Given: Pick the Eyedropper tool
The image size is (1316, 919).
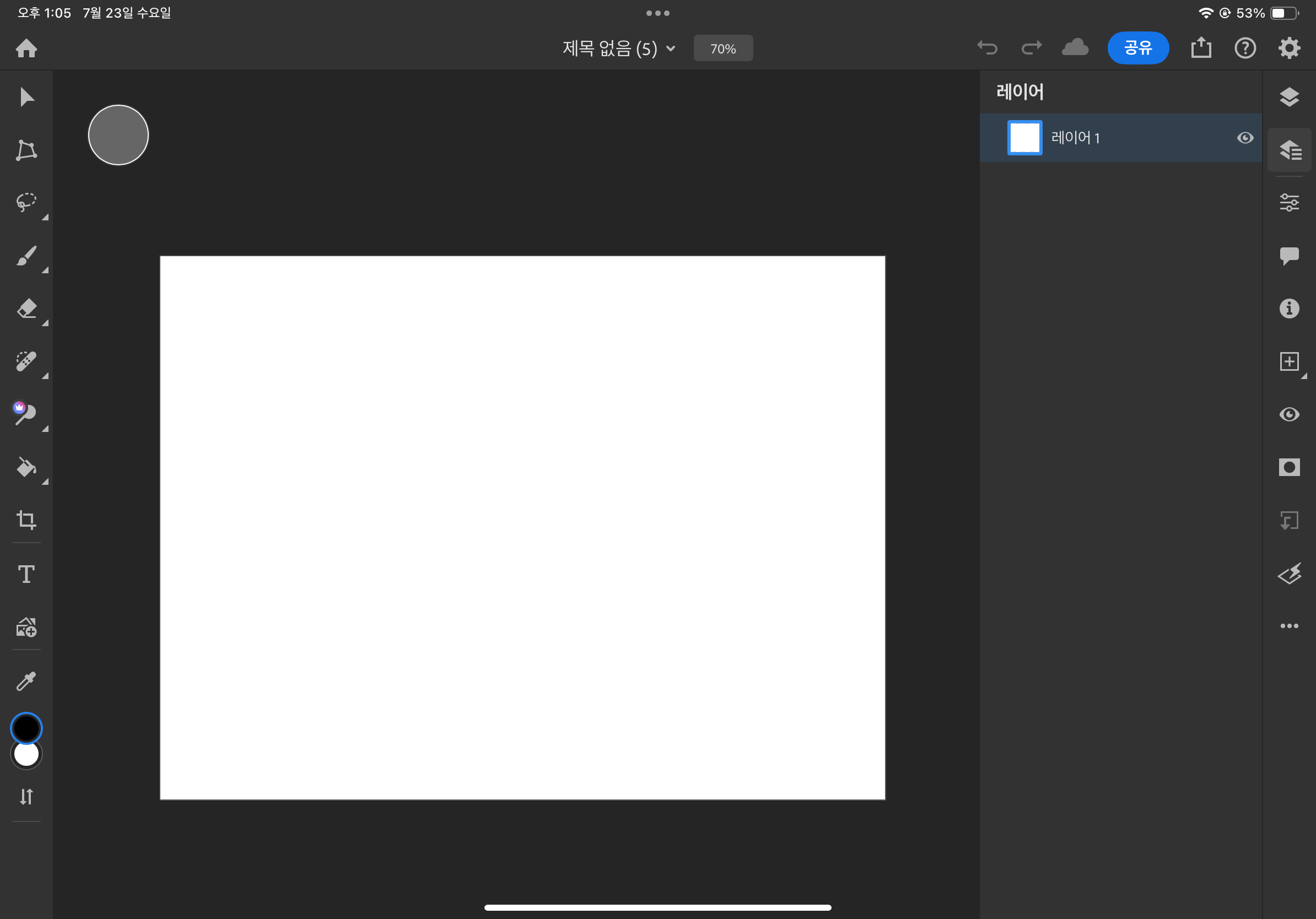Looking at the screenshot, I should tap(26, 681).
